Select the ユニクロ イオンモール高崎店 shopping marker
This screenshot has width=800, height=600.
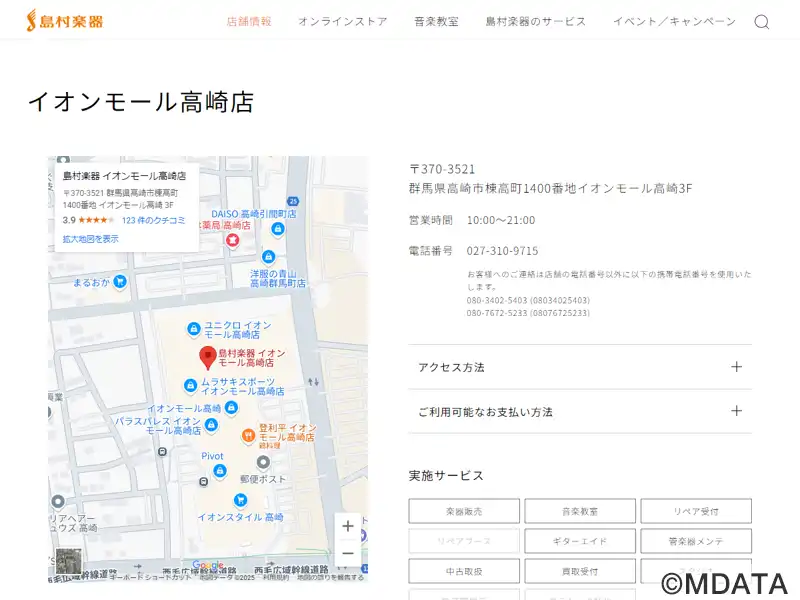pos(193,329)
